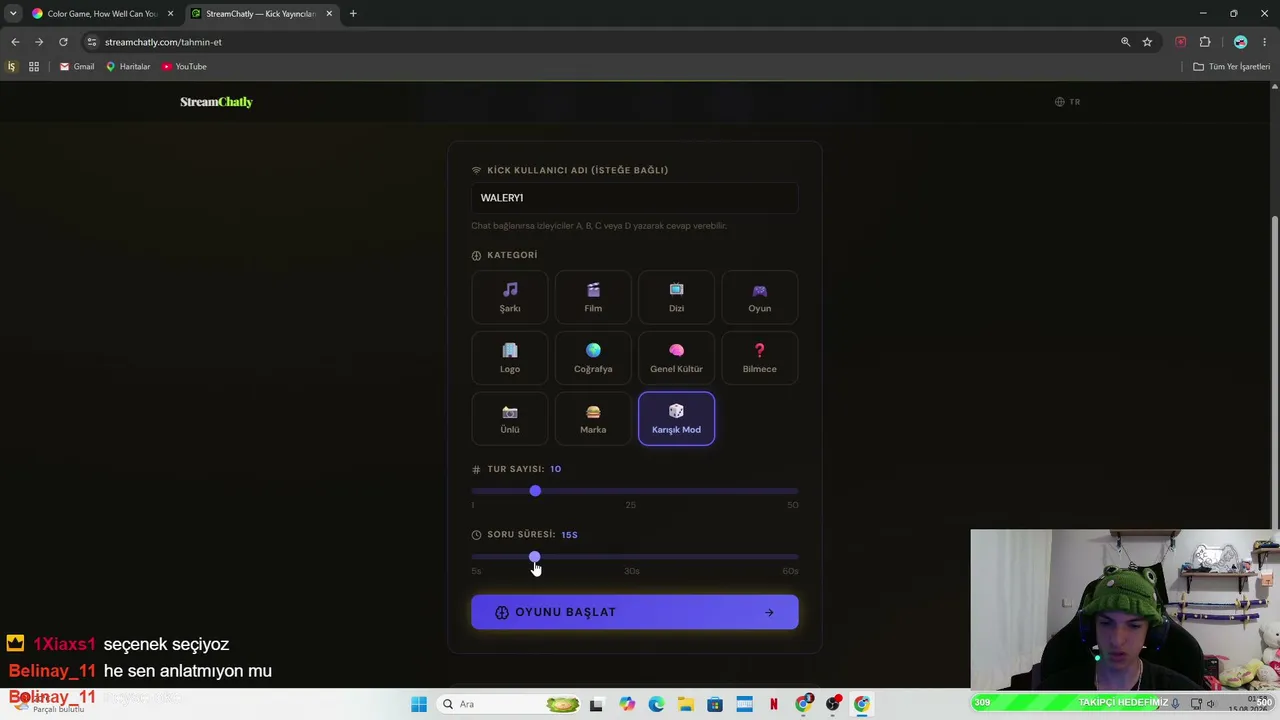Launch Copilot from the taskbar
The height and width of the screenshot is (720, 1280).
point(627,704)
